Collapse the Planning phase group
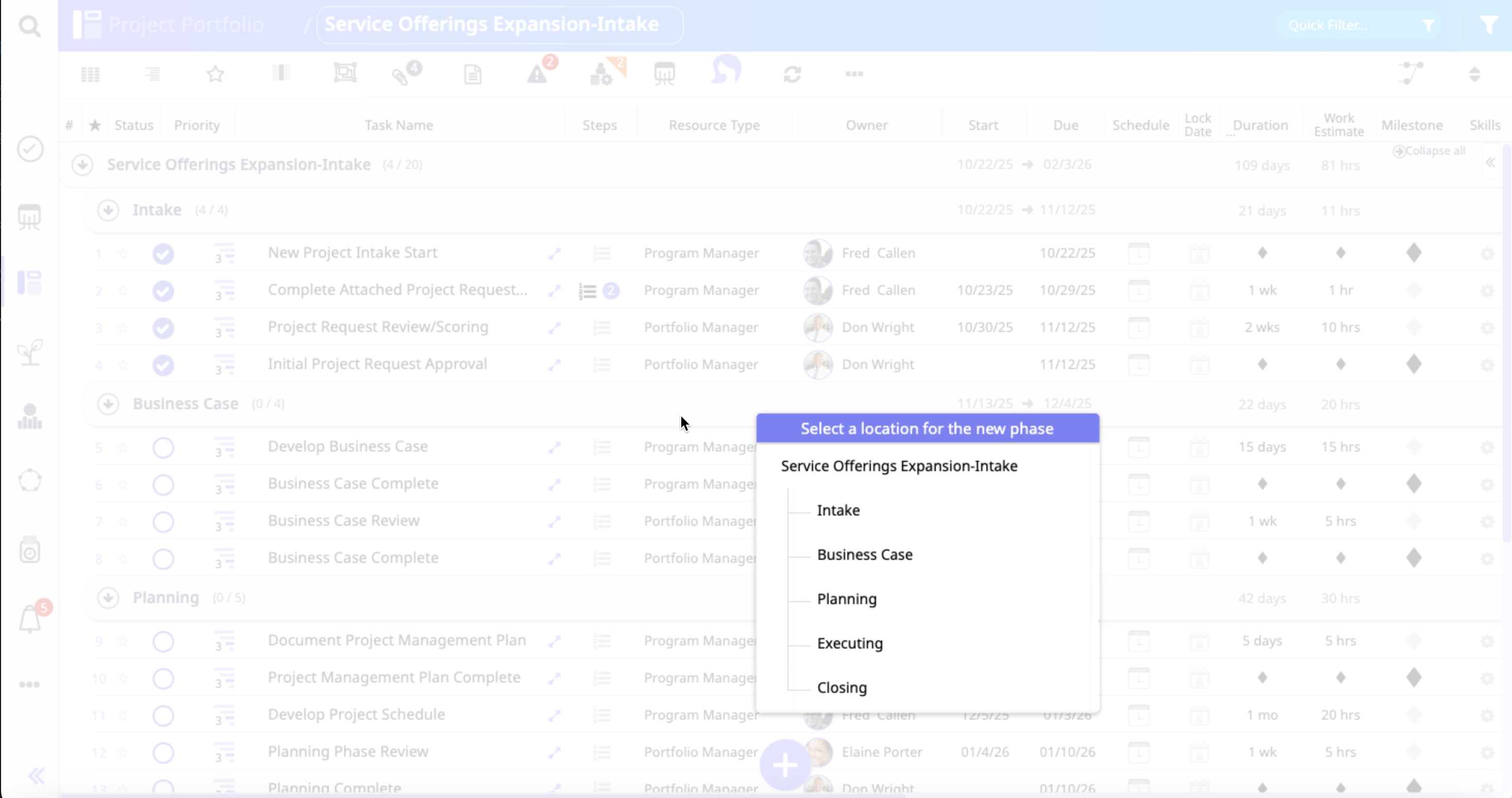Viewport: 1512px width, 798px height. (108, 598)
